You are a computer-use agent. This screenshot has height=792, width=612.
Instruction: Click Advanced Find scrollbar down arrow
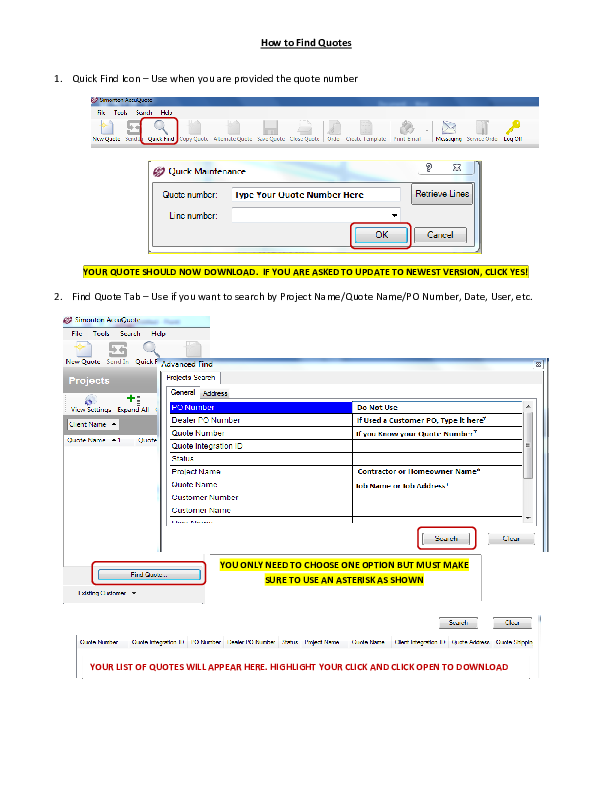point(528,518)
